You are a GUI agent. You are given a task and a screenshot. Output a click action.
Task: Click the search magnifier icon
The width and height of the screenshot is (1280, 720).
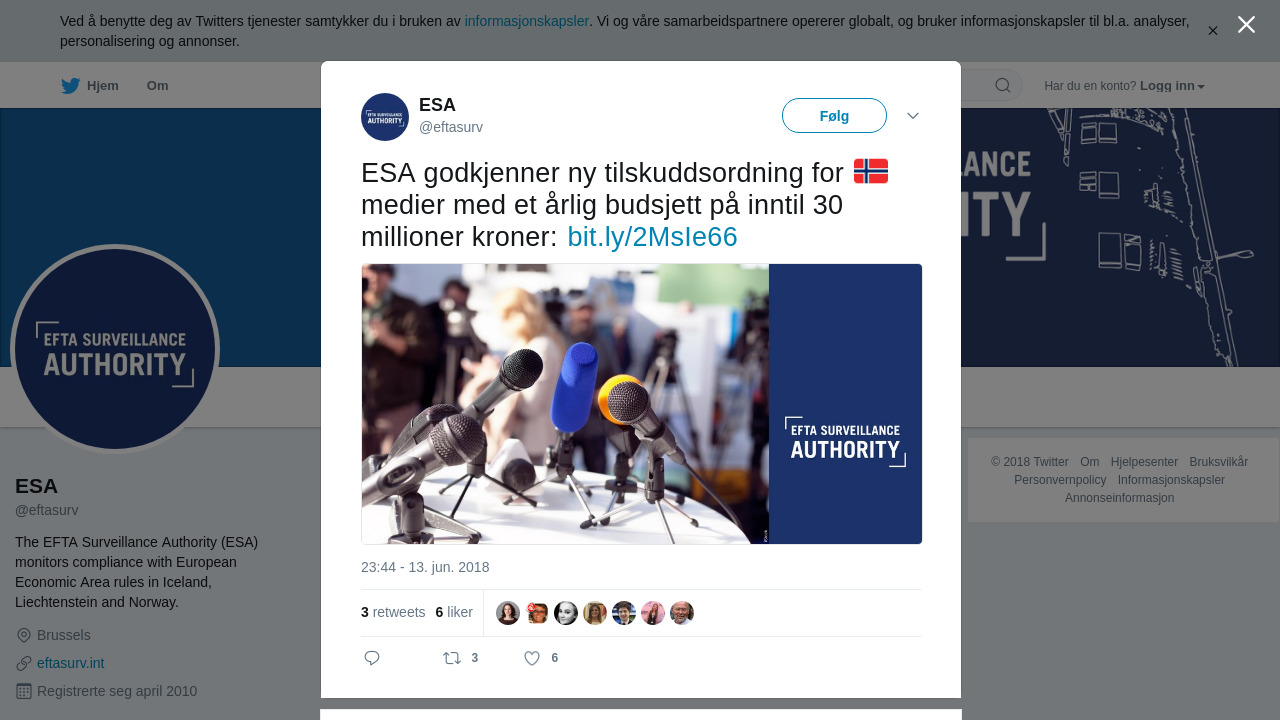[1002, 85]
